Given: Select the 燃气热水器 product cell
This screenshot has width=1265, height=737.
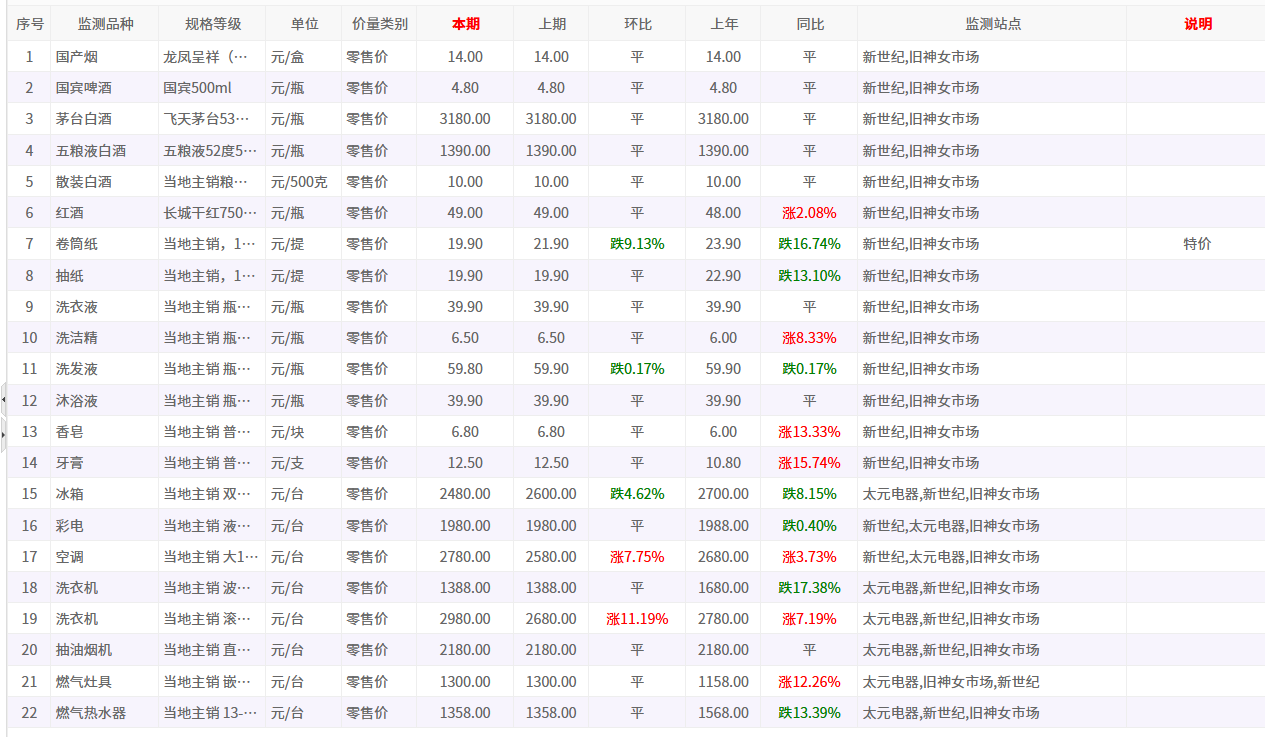Looking at the screenshot, I should (x=104, y=713).
